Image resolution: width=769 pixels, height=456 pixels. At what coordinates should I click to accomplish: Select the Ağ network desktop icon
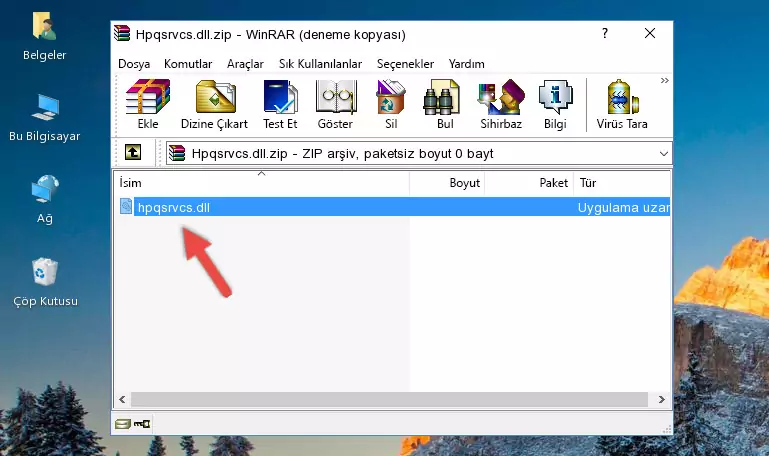[45, 200]
